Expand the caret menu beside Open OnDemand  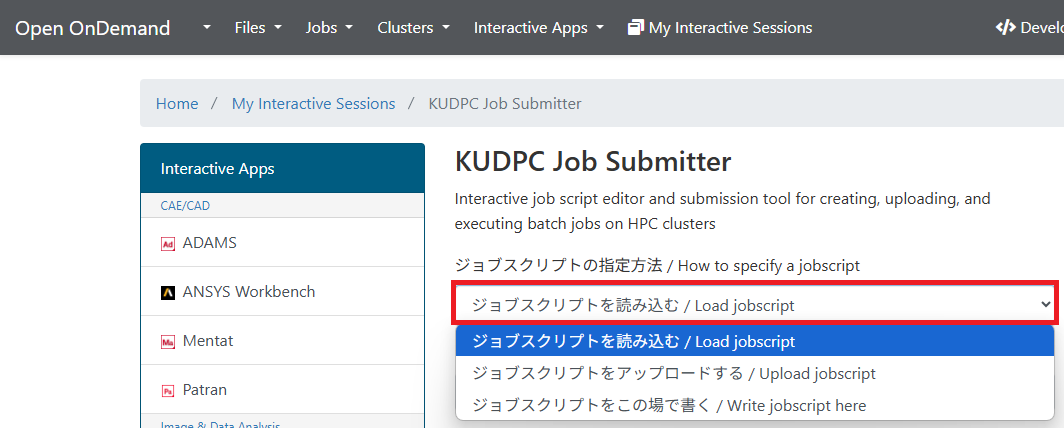[207, 28]
